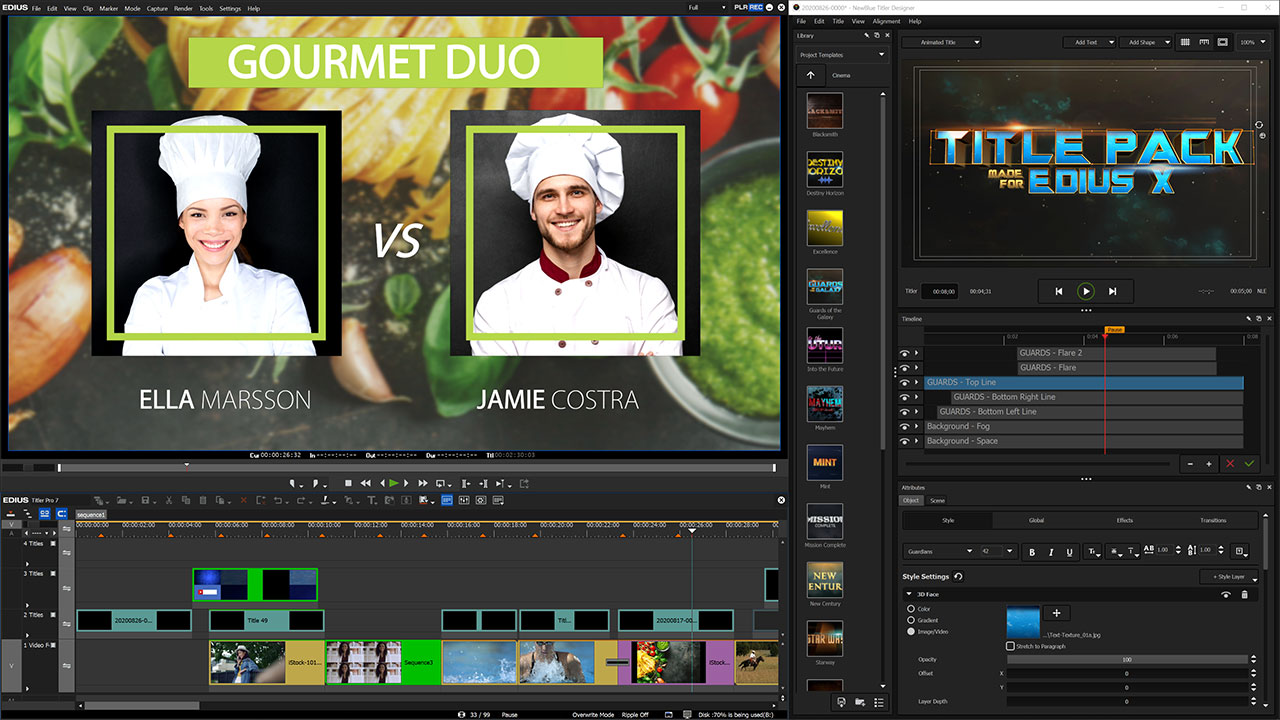Viewport: 1280px width, 720px height.
Task: Enable the Stretch to Paragraph checkbox
Action: 1010,646
